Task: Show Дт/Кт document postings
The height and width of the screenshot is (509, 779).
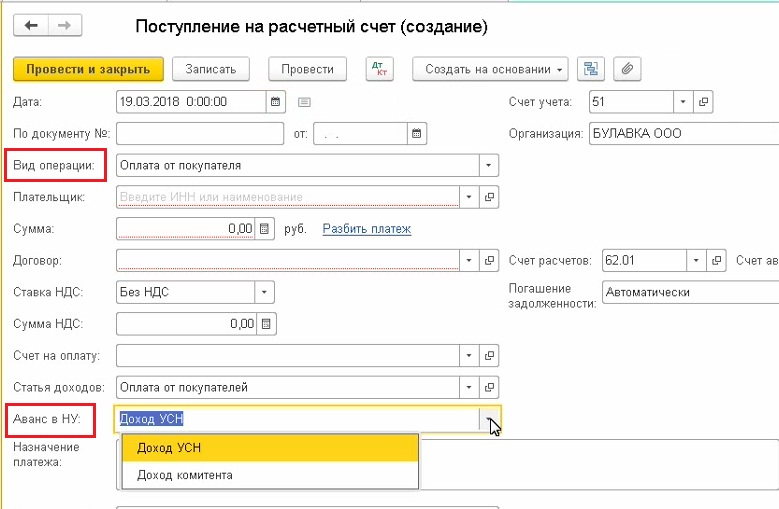Action: pyautogui.click(x=379, y=69)
